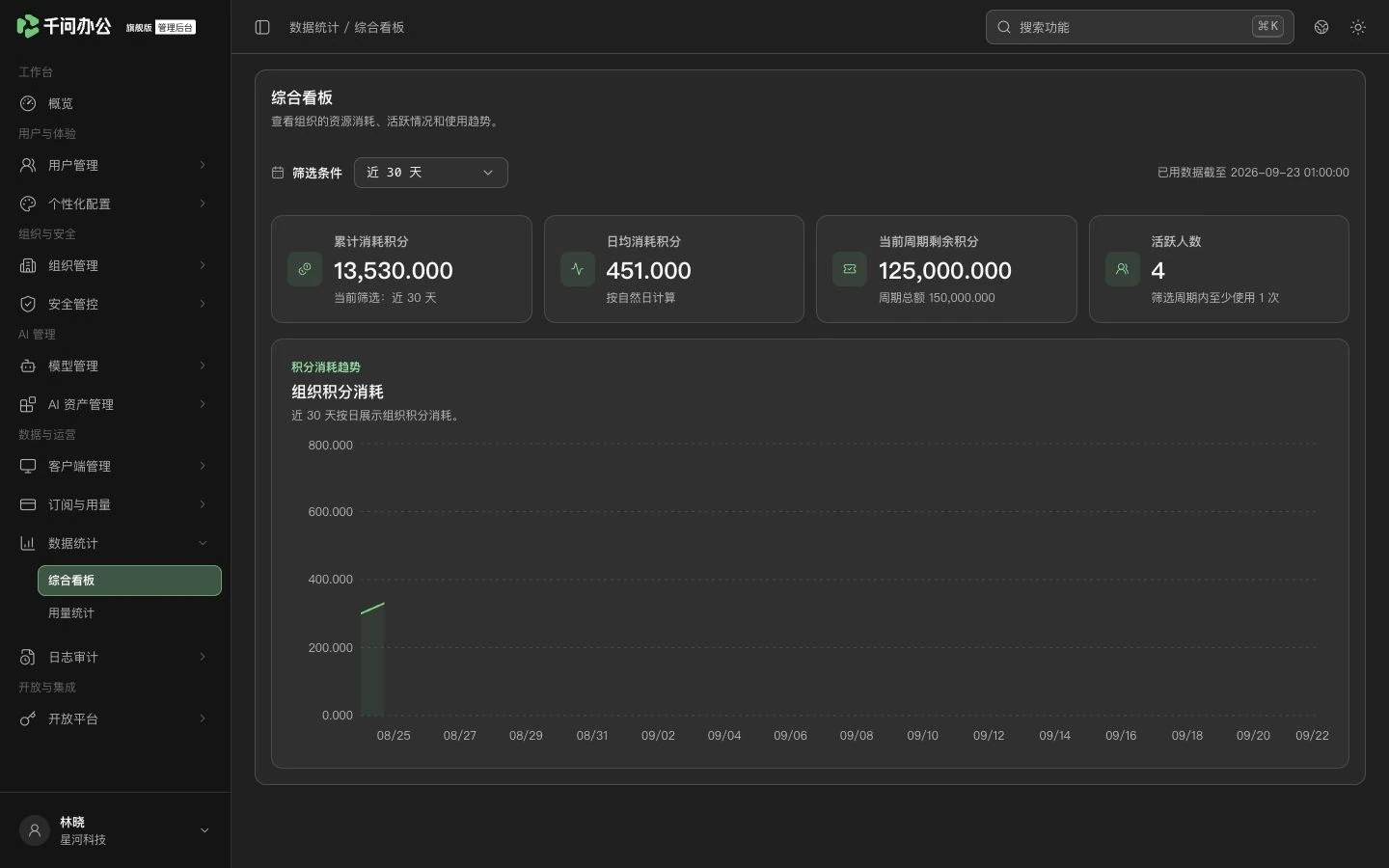Screen dimensions: 1389x868
Task: Click the calendar icon beside 筛选条件
Action: tap(278, 173)
